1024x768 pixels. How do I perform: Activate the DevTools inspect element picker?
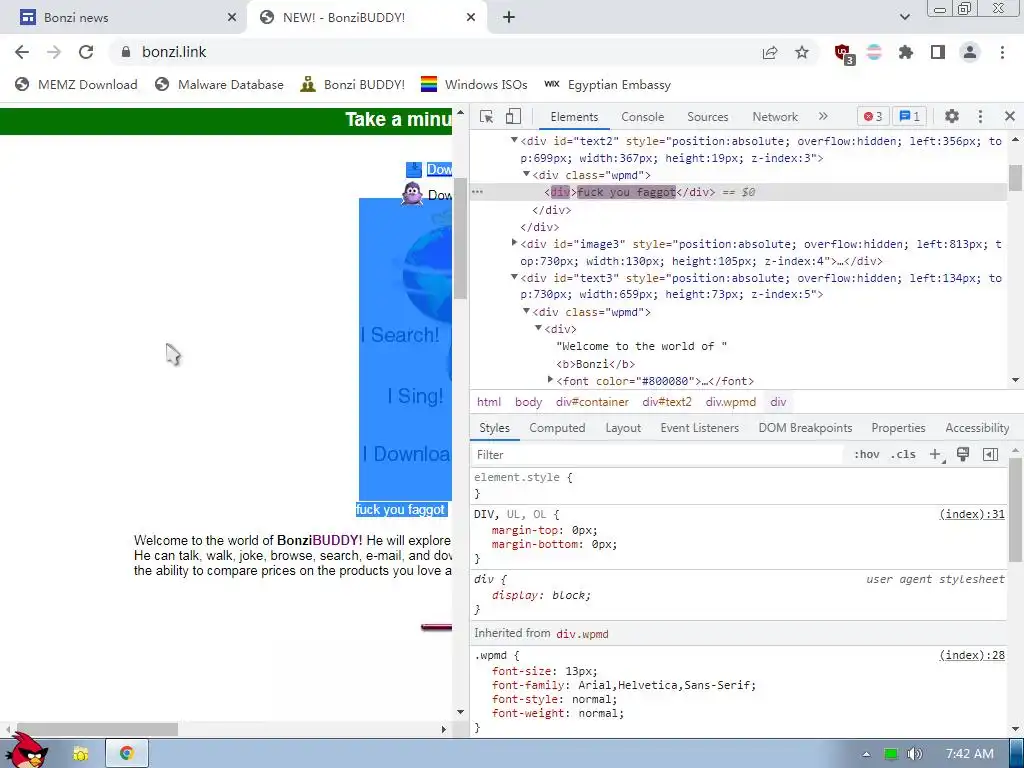tap(487, 117)
